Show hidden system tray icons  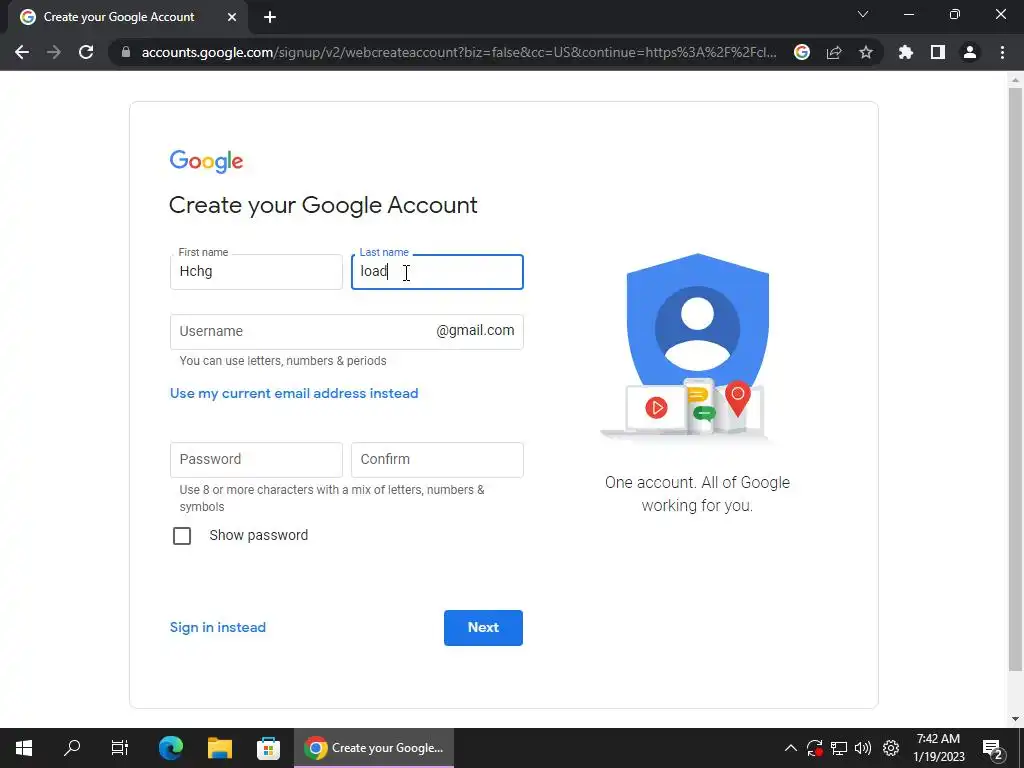[790, 748]
